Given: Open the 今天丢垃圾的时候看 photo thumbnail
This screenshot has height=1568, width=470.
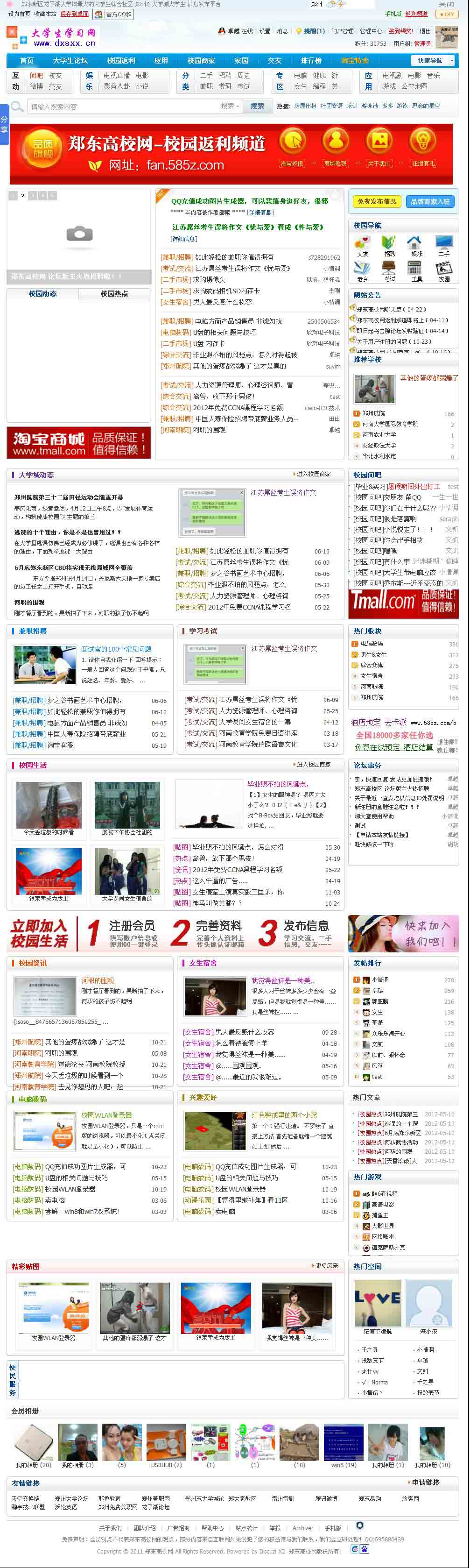Looking at the screenshot, I should [x=49, y=805].
